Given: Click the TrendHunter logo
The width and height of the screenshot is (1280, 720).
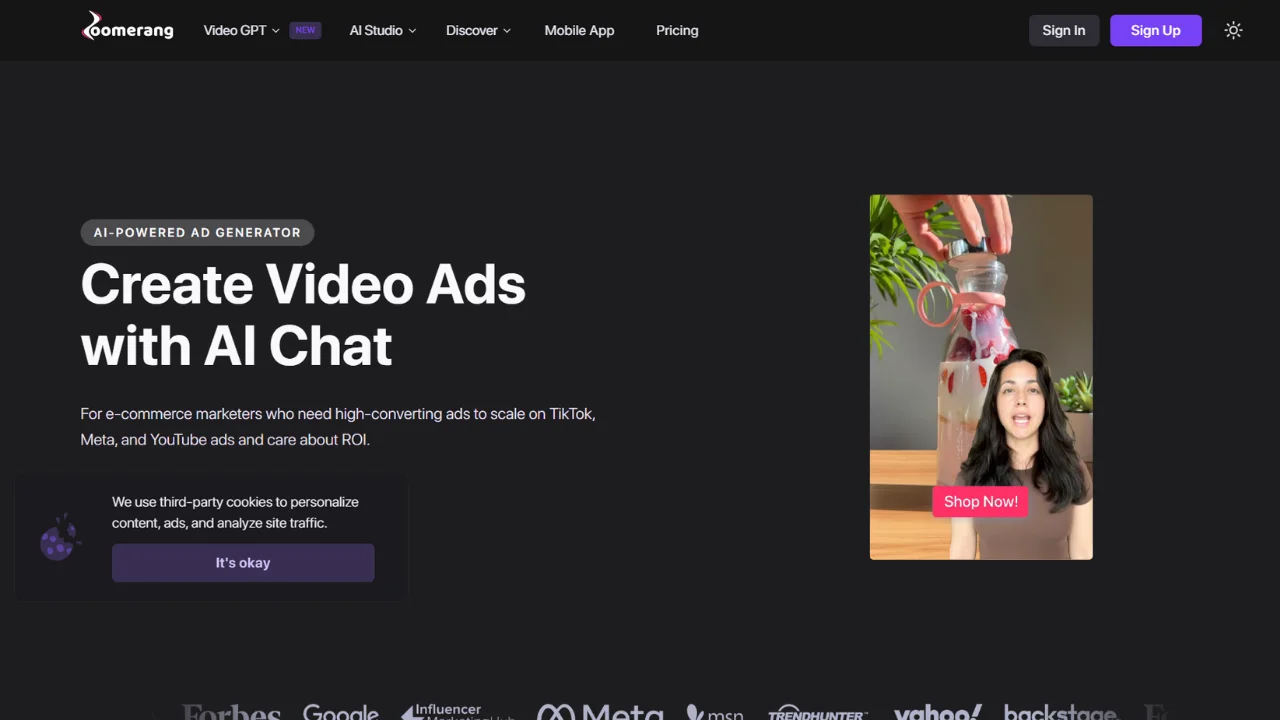Looking at the screenshot, I should (817, 712).
